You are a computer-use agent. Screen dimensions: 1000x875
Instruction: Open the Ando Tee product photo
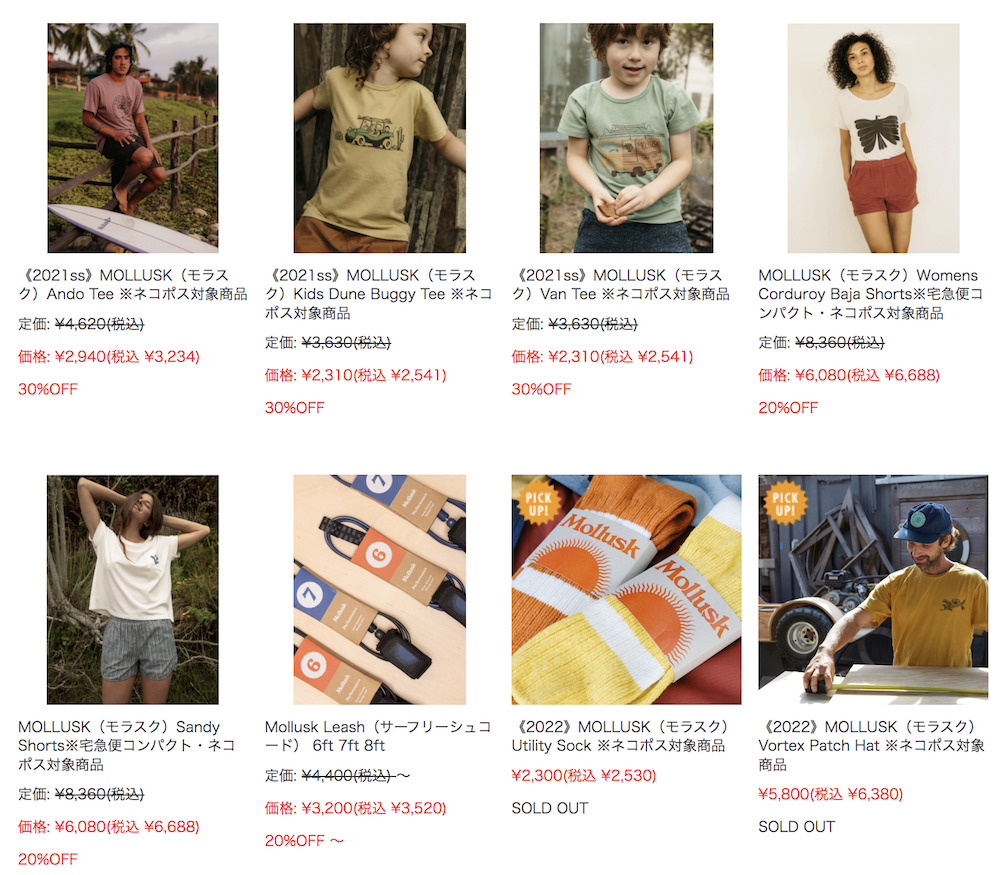tap(133, 138)
